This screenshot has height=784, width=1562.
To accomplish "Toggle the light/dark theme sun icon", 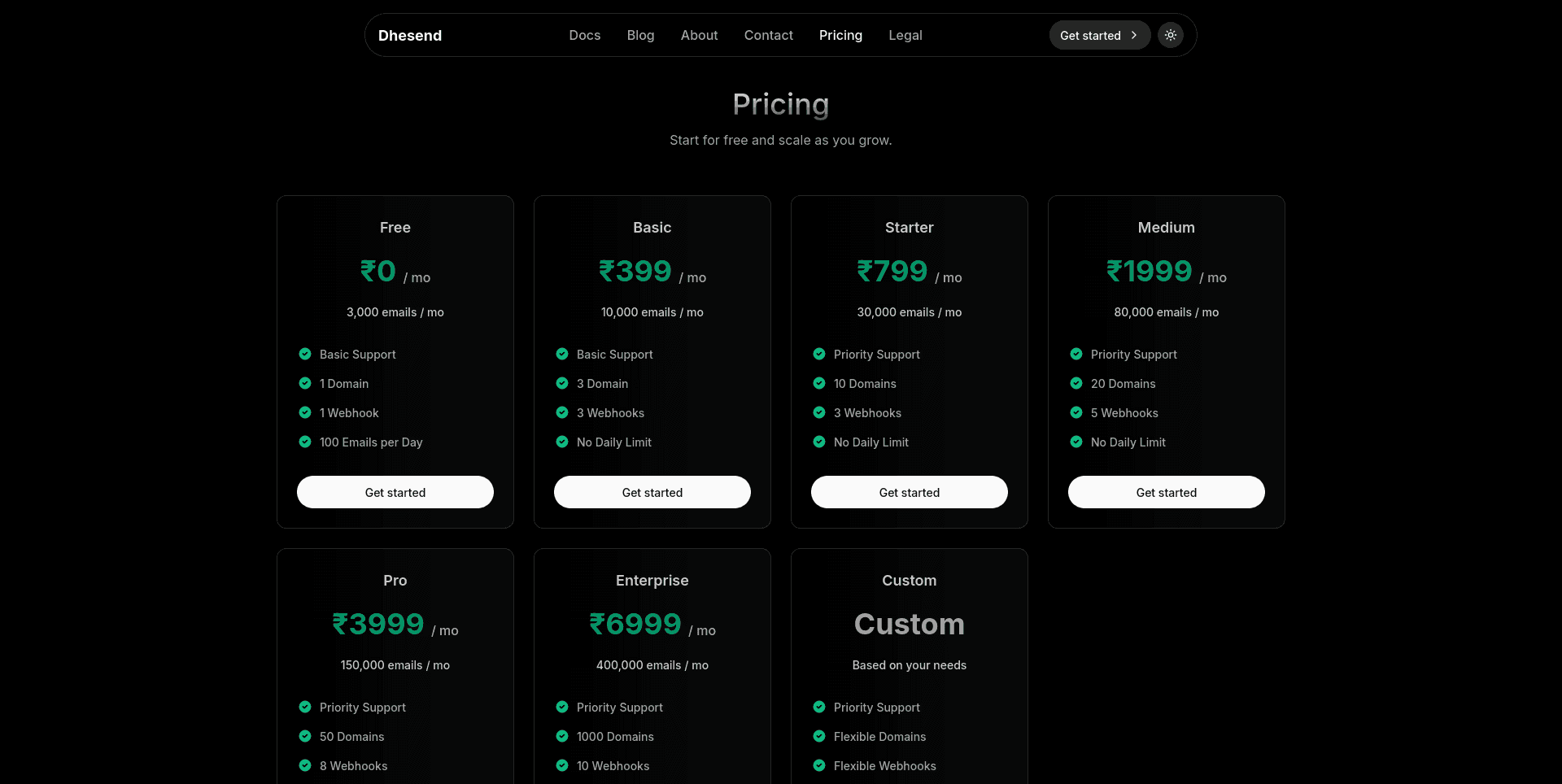I will click(x=1171, y=35).
